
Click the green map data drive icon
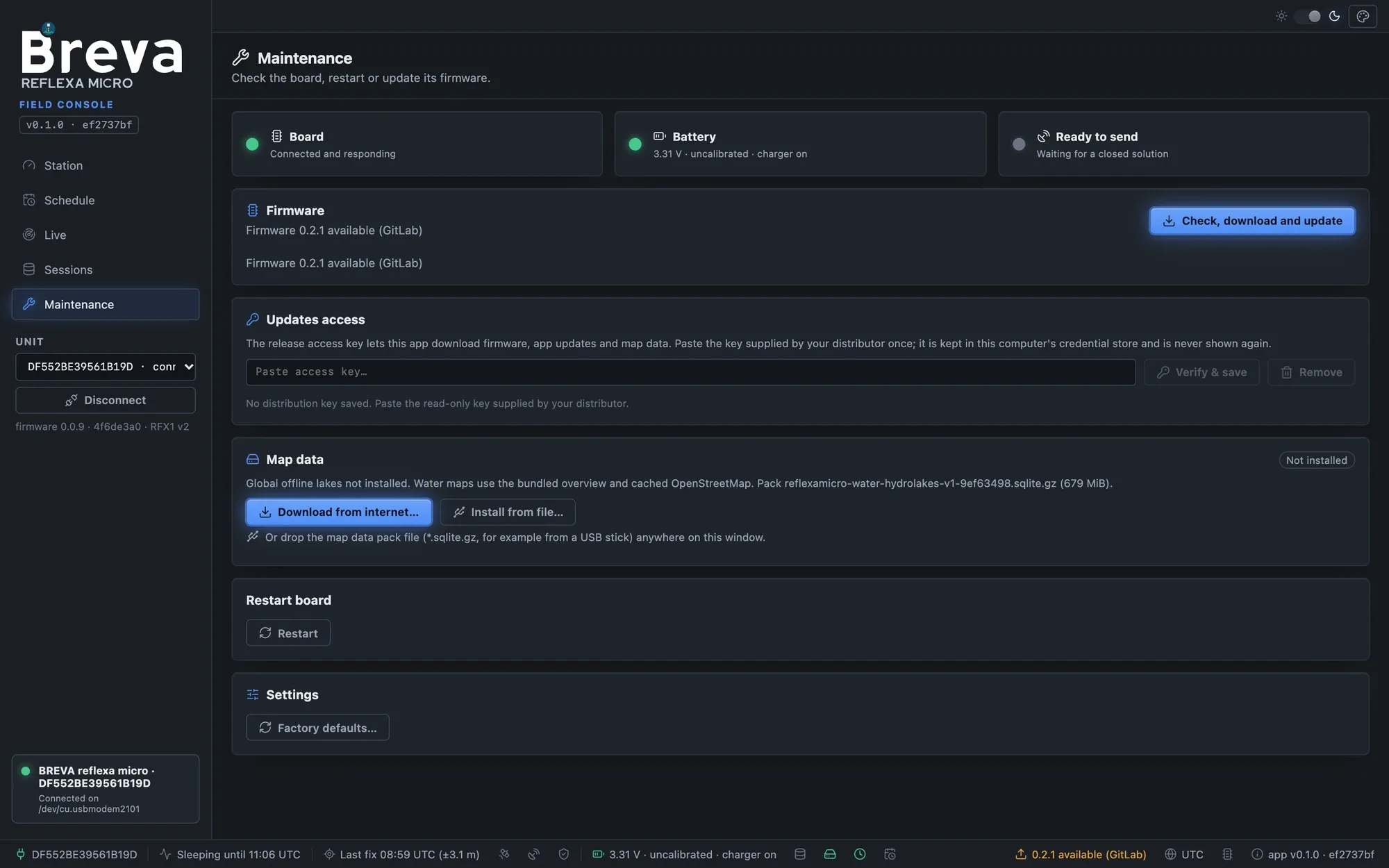point(830,854)
